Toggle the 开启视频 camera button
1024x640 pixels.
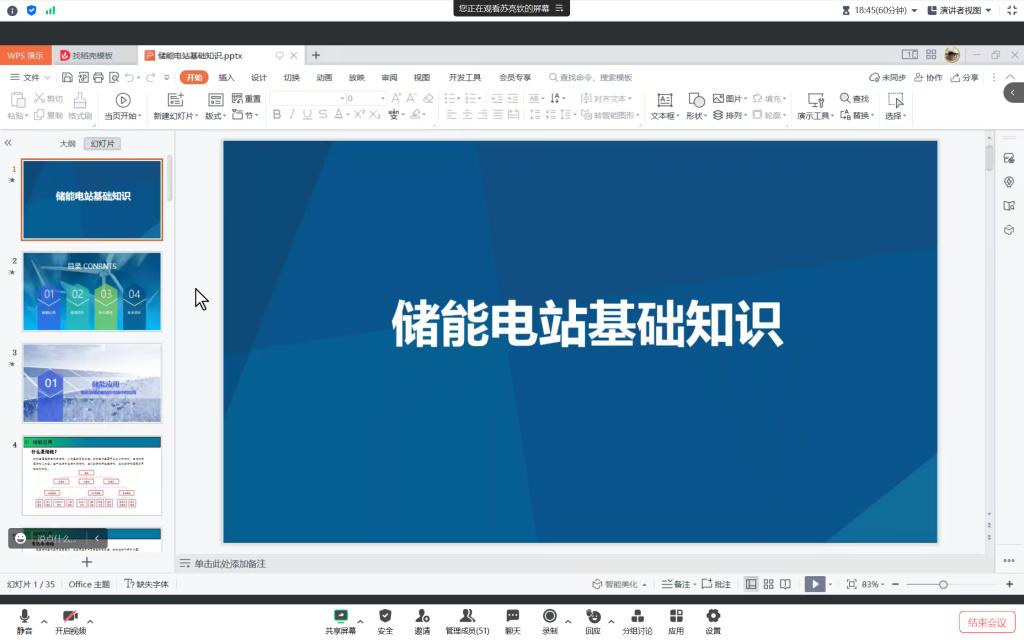click(70, 616)
